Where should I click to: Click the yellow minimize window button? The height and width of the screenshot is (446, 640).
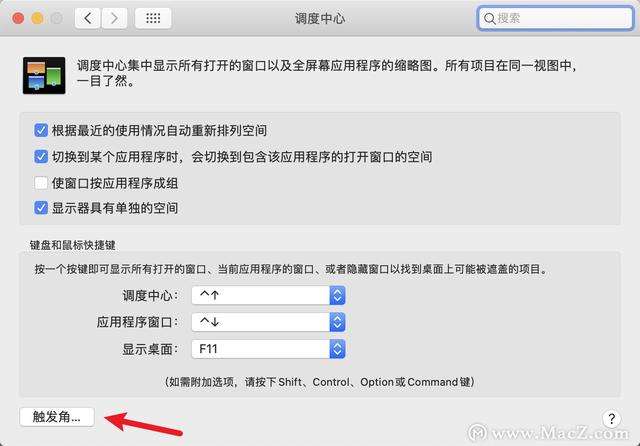tap(38, 18)
